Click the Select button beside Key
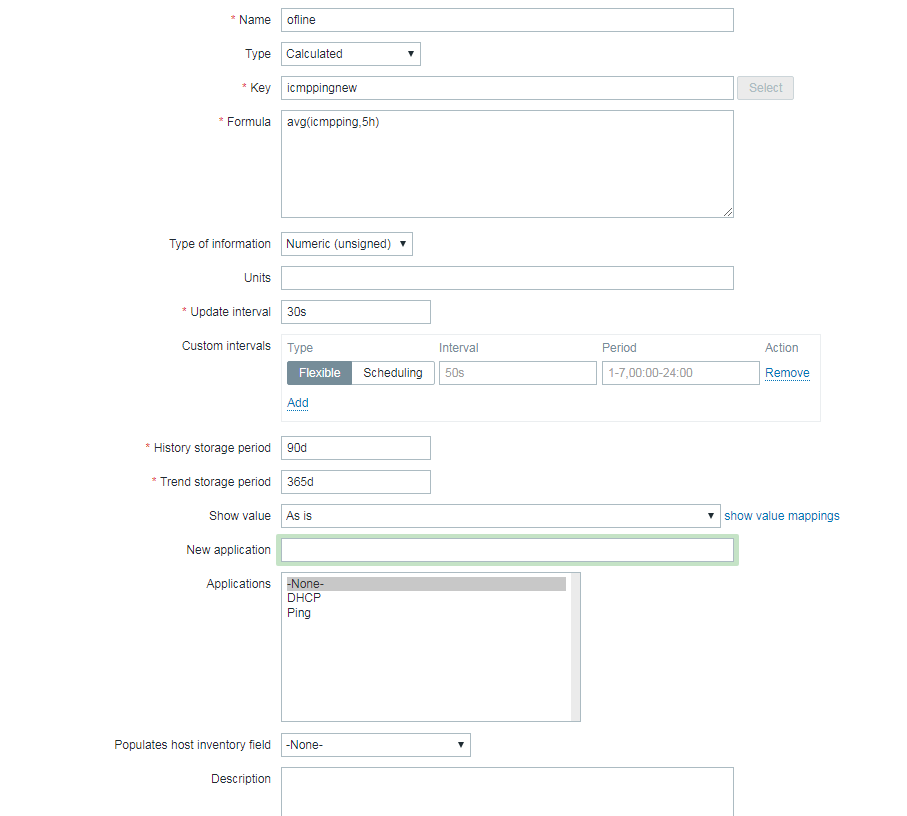This screenshot has height=816, width=907. [765, 88]
